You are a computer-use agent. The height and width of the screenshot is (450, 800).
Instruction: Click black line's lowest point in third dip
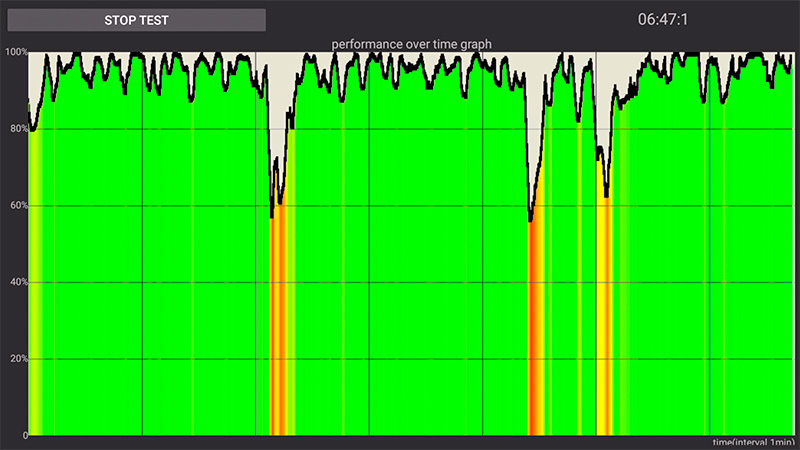pos(606,197)
